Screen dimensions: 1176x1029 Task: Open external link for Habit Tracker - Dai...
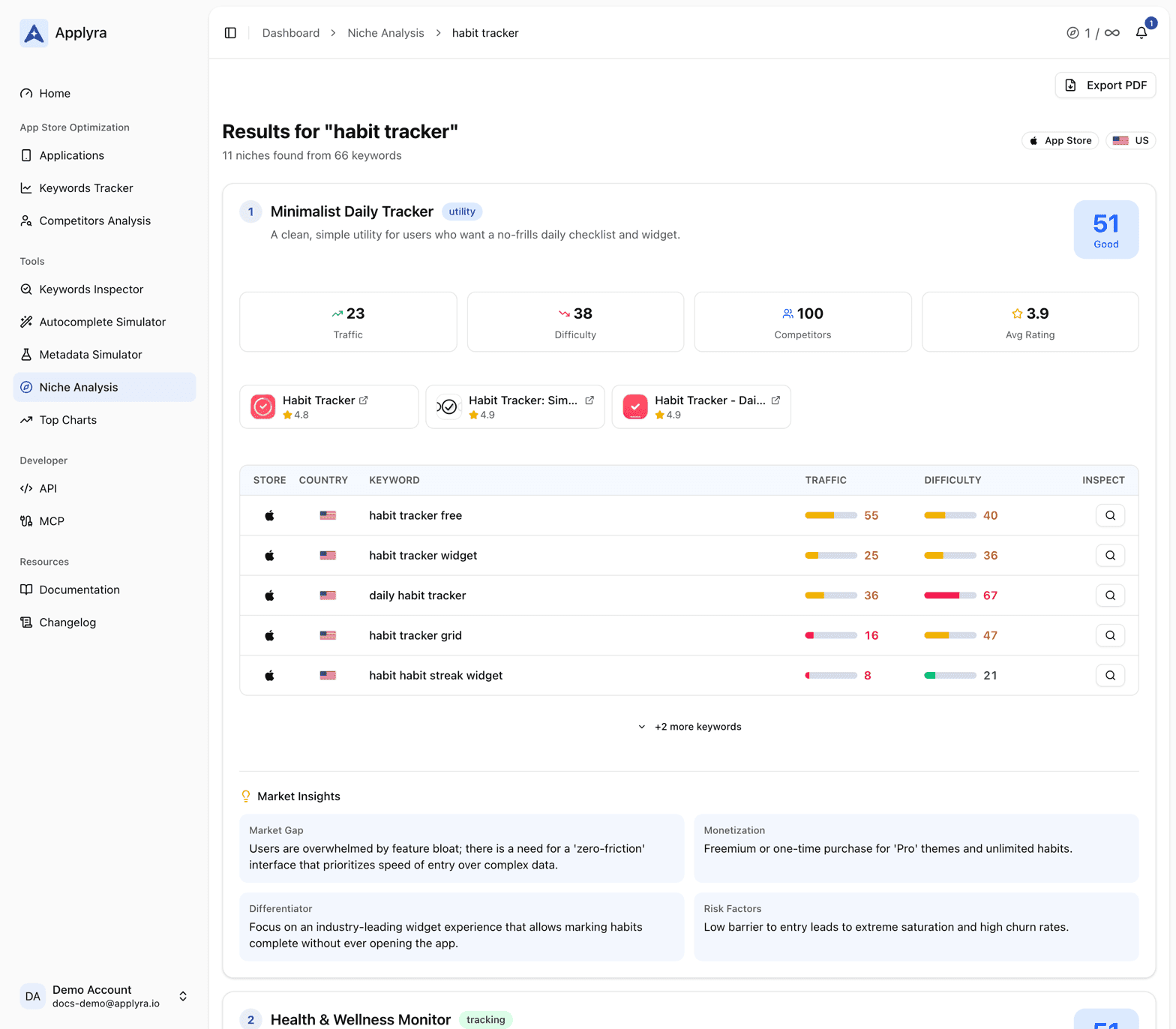tap(775, 400)
